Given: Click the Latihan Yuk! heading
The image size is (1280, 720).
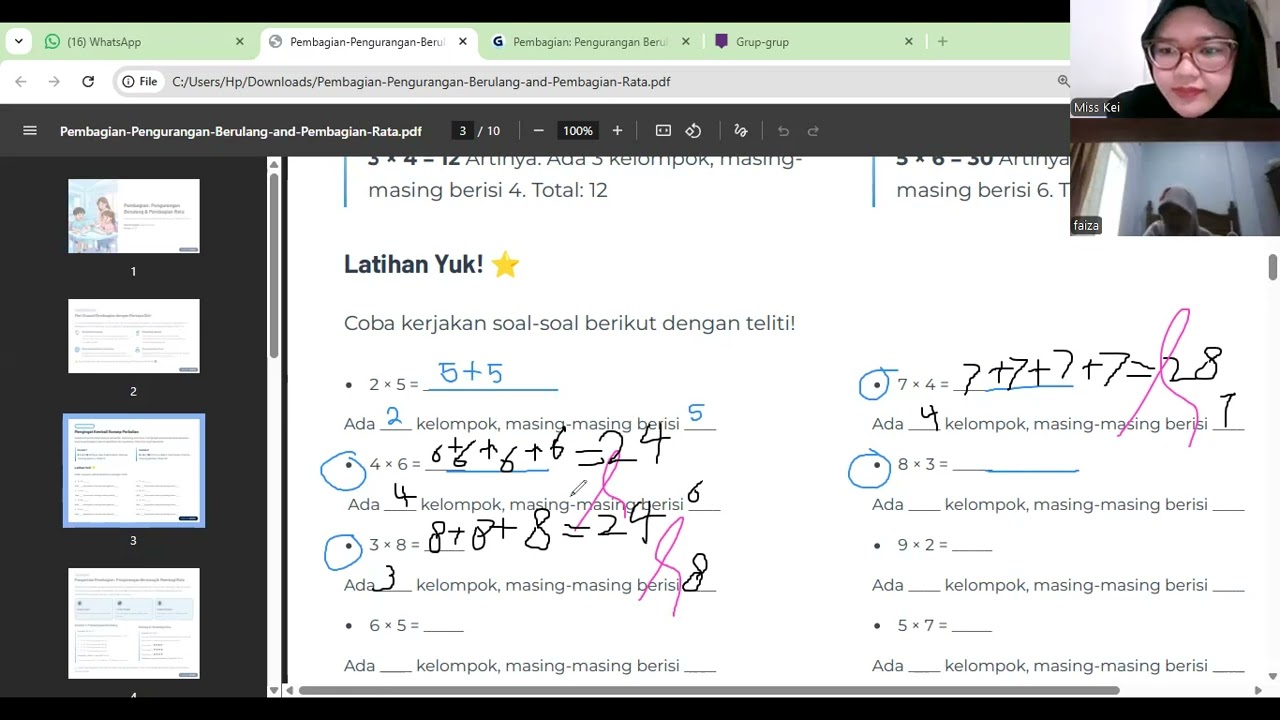Looking at the screenshot, I should click(432, 264).
